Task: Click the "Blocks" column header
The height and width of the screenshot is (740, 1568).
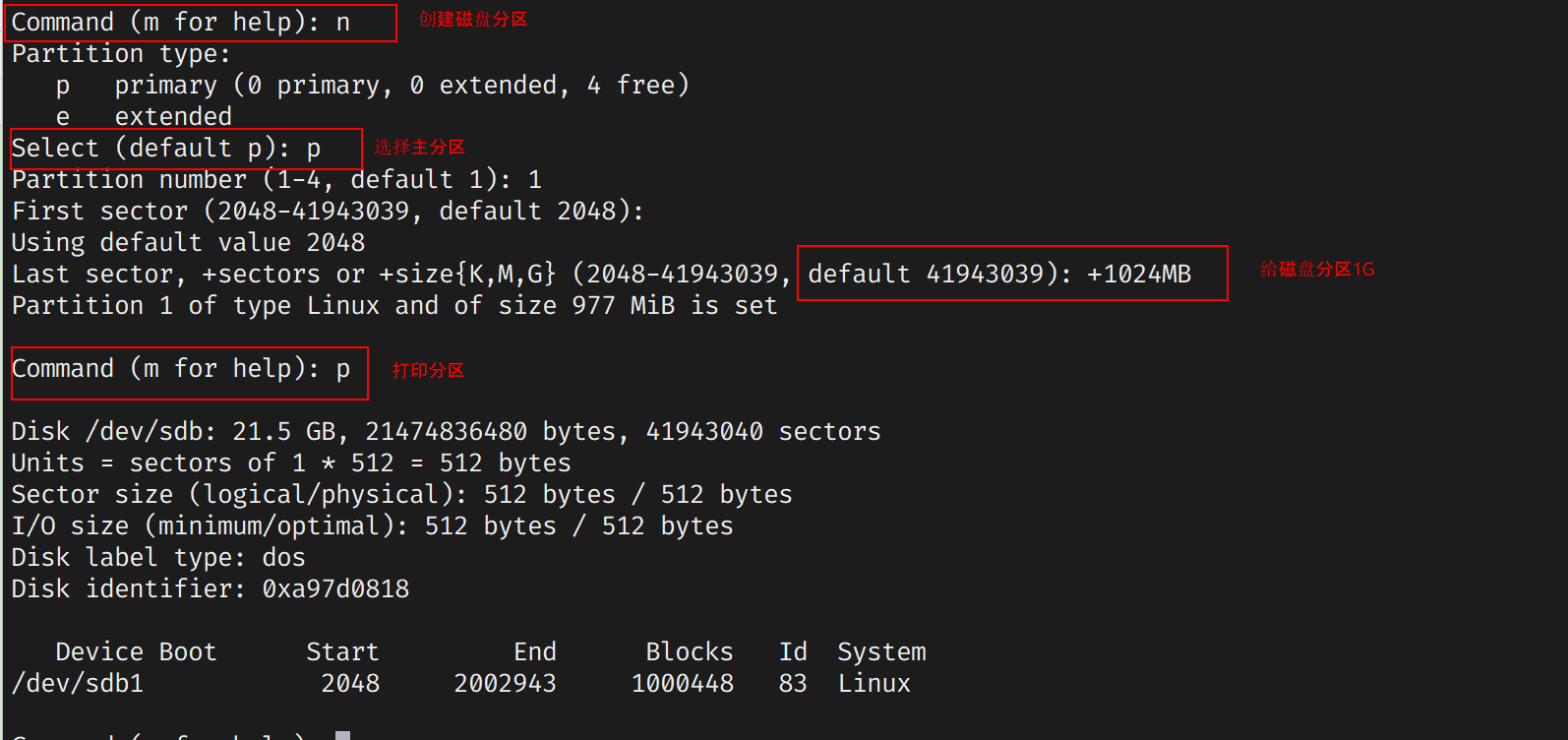Action: click(x=689, y=651)
